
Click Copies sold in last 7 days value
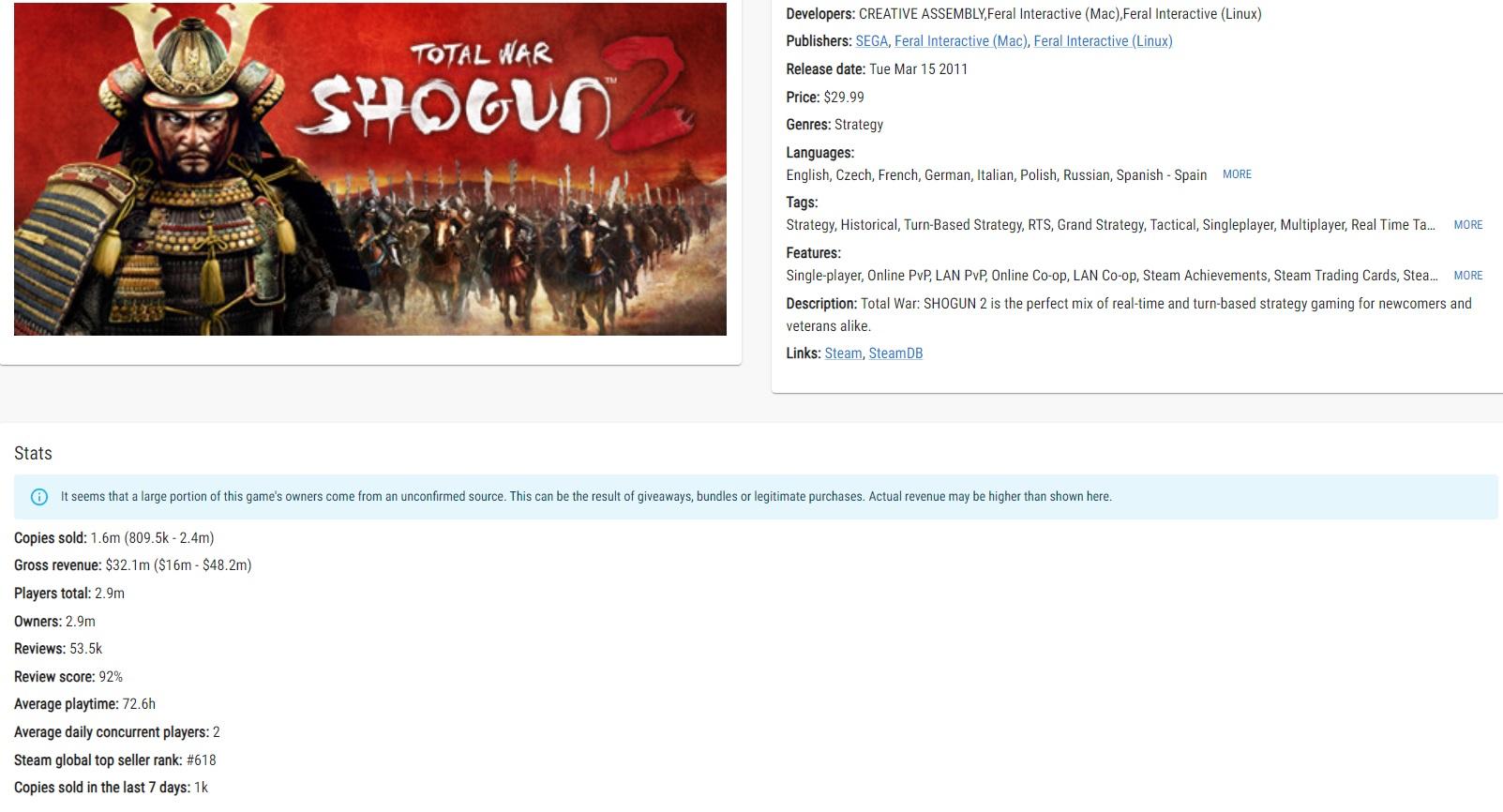point(201,788)
